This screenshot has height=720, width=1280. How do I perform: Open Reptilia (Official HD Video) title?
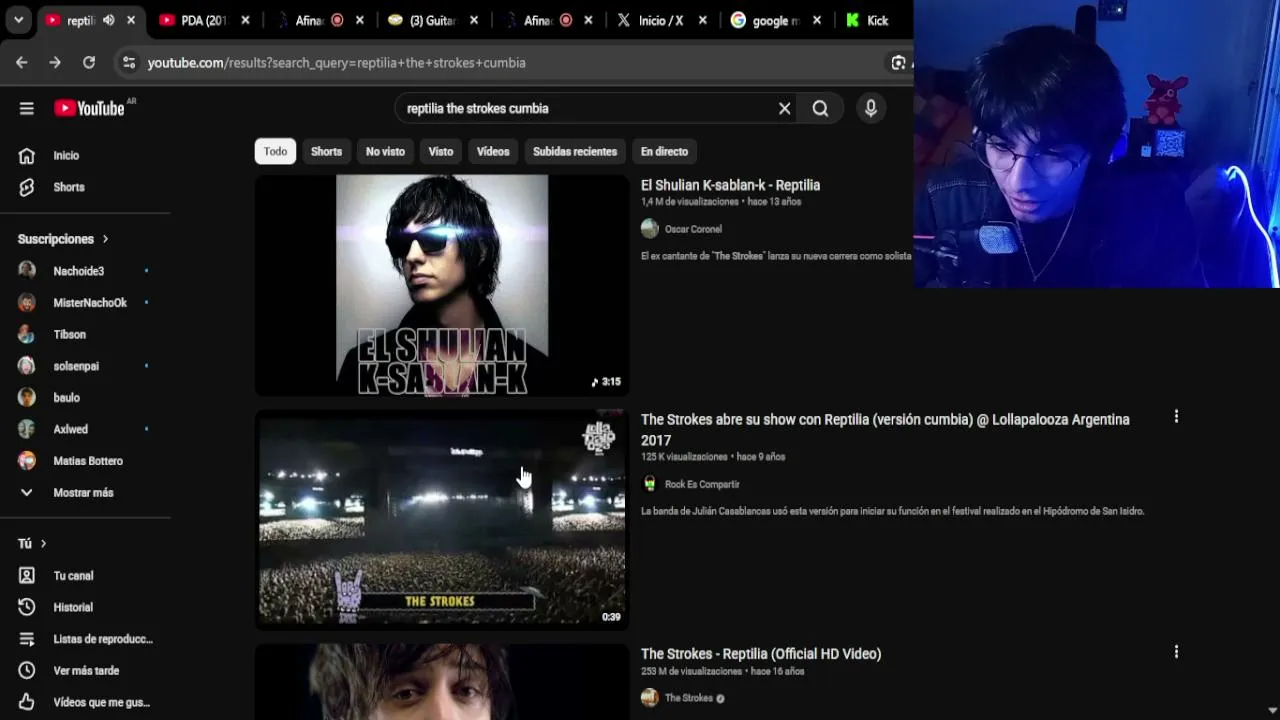761,653
